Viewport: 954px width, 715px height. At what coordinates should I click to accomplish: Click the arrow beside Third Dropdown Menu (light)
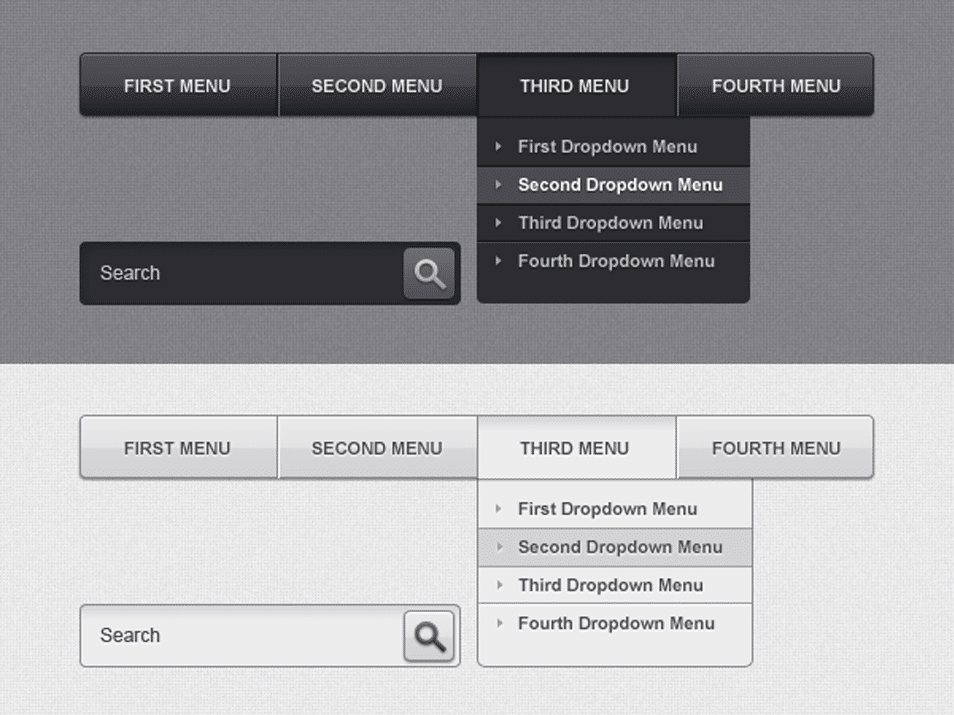pos(499,585)
